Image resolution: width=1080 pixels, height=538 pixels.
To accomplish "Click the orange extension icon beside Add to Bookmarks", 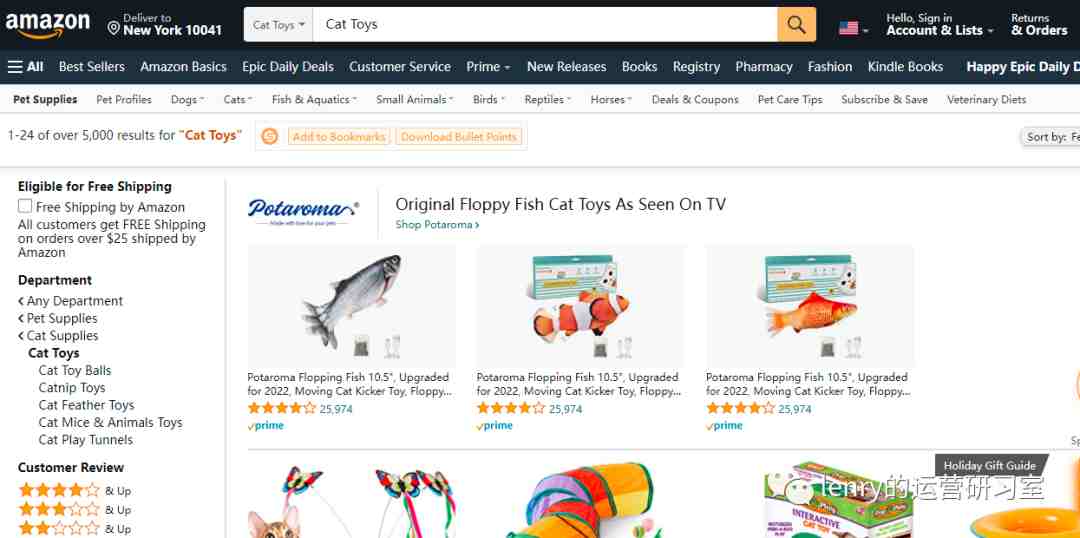I will [270, 136].
